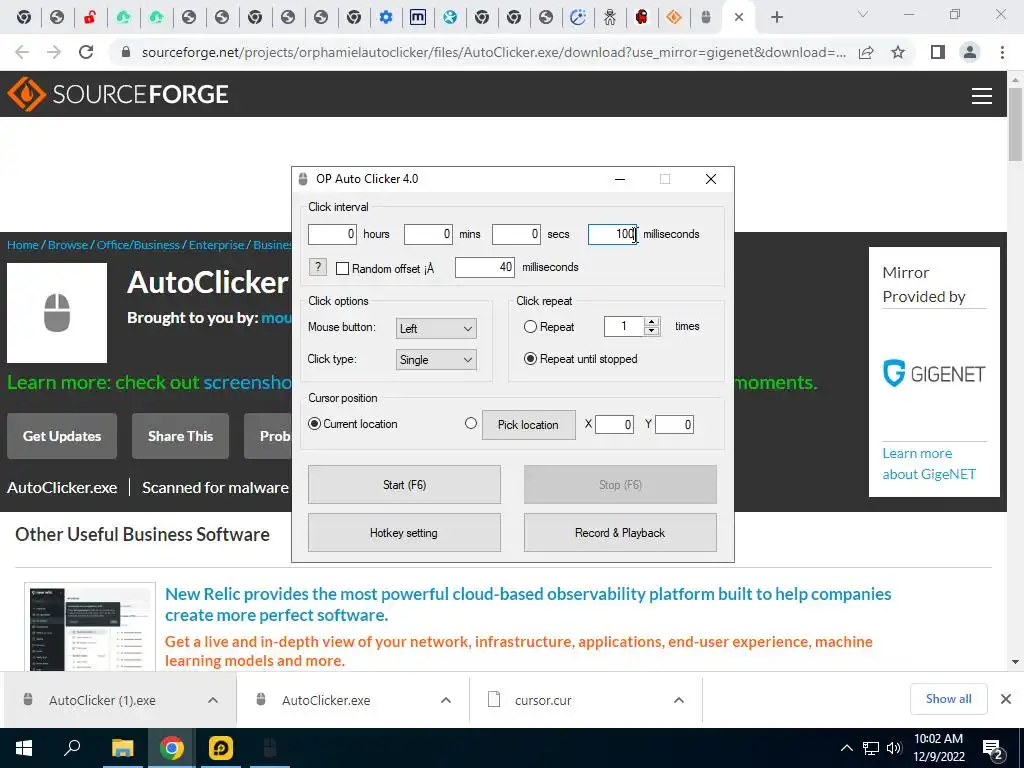Open the yellow app on taskbar
The width and height of the screenshot is (1024, 768).
(221, 748)
